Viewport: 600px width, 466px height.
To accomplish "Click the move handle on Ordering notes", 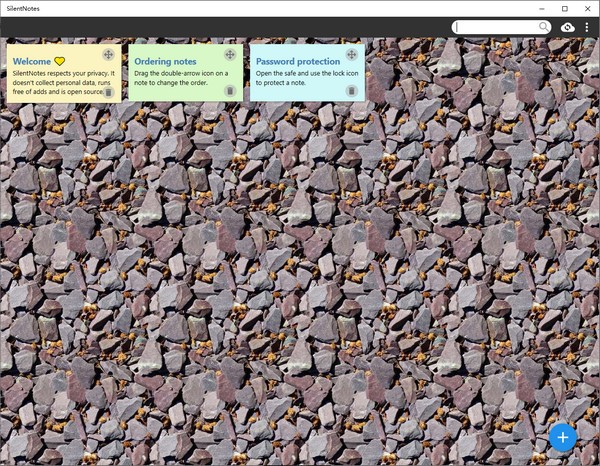I will pos(230,55).
